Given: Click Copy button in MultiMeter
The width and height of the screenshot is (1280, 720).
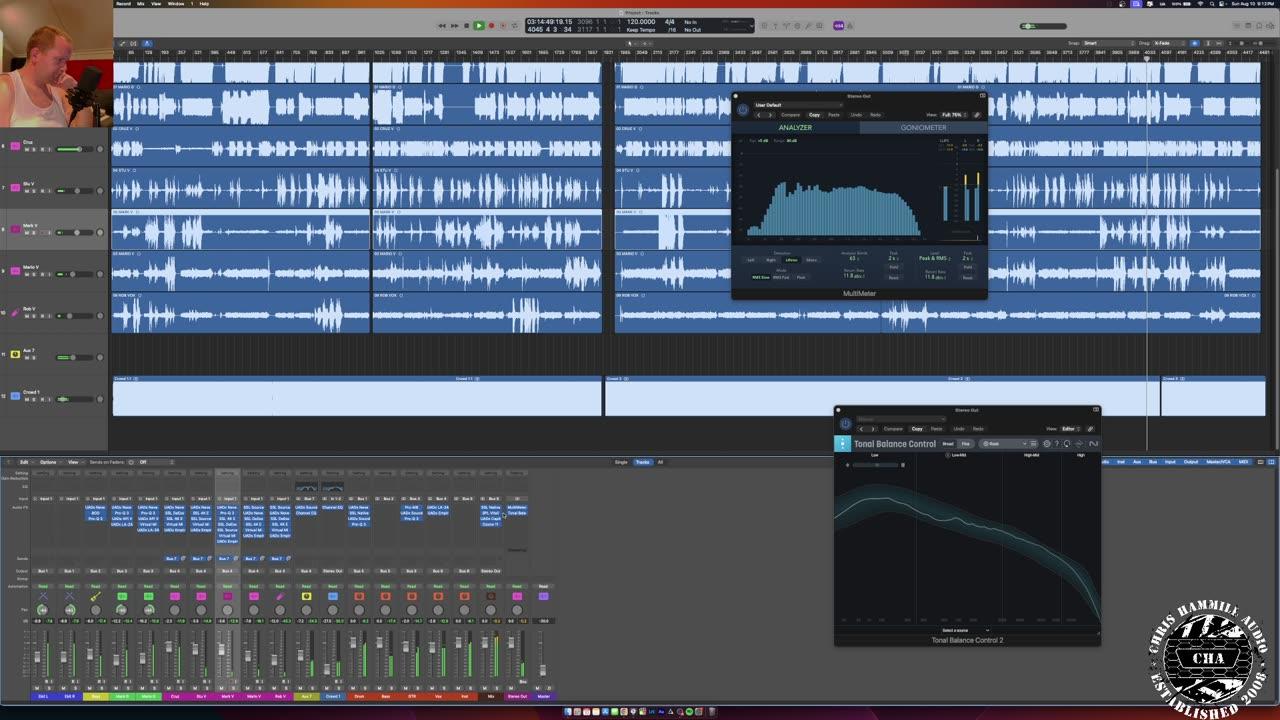Looking at the screenshot, I should 815,115.
